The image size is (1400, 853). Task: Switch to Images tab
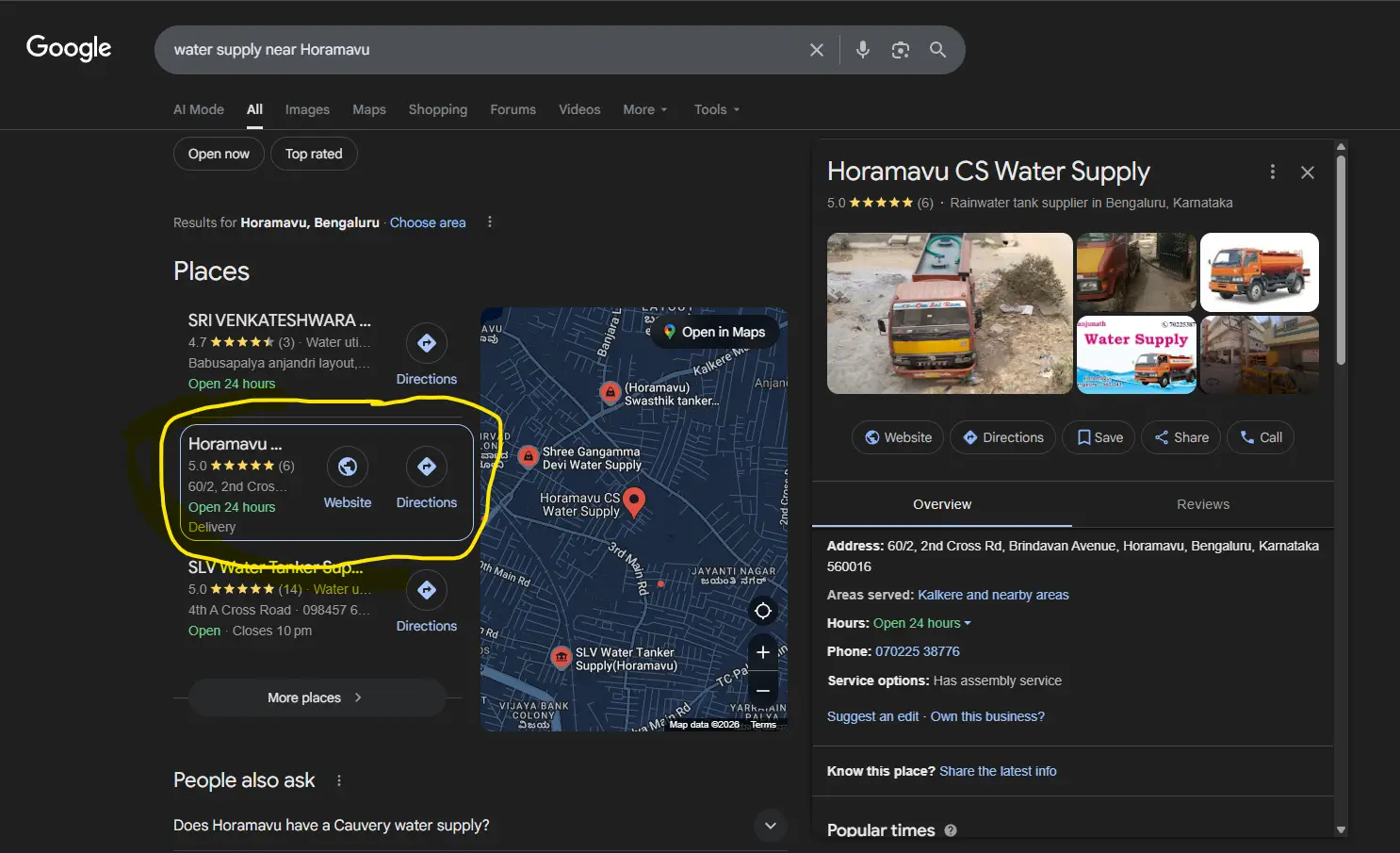pyautogui.click(x=307, y=109)
